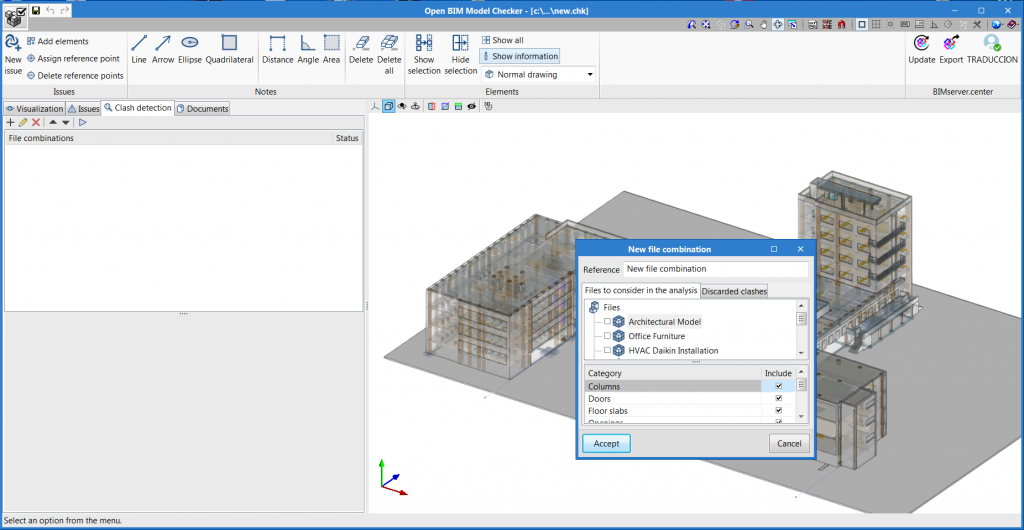Check the Architectural Model file checkbox
1024x530 pixels.
point(607,322)
